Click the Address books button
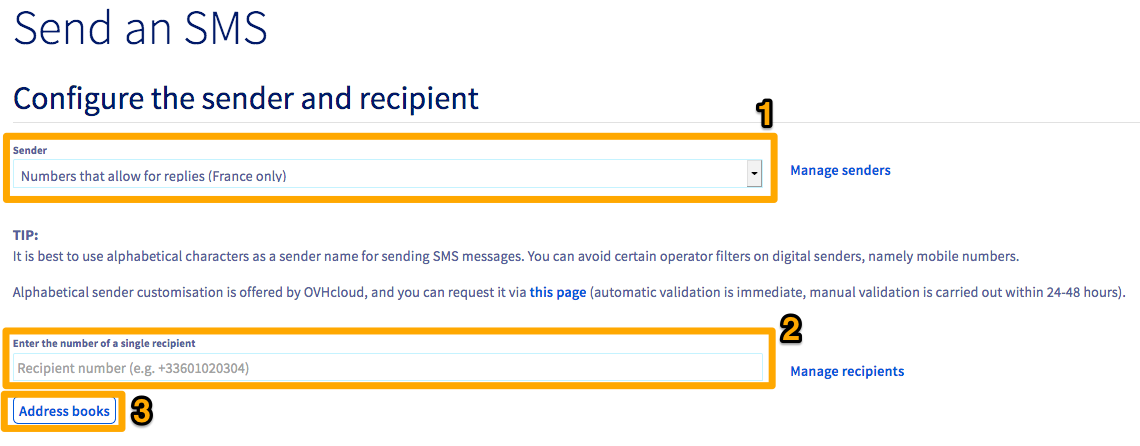 tap(65, 412)
